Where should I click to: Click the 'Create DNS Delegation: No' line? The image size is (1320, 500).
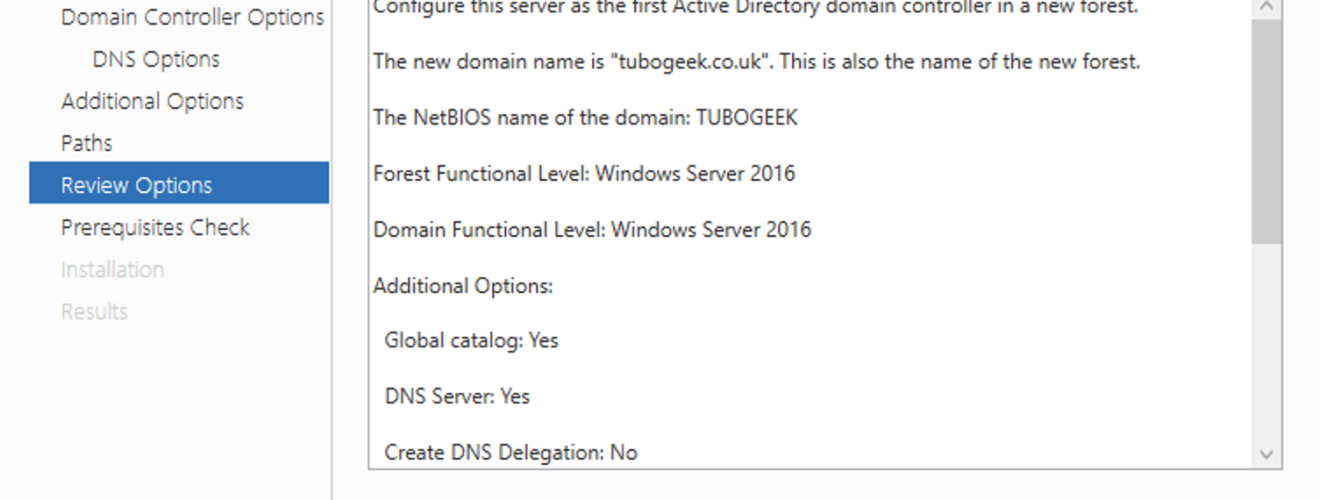(x=511, y=453)
